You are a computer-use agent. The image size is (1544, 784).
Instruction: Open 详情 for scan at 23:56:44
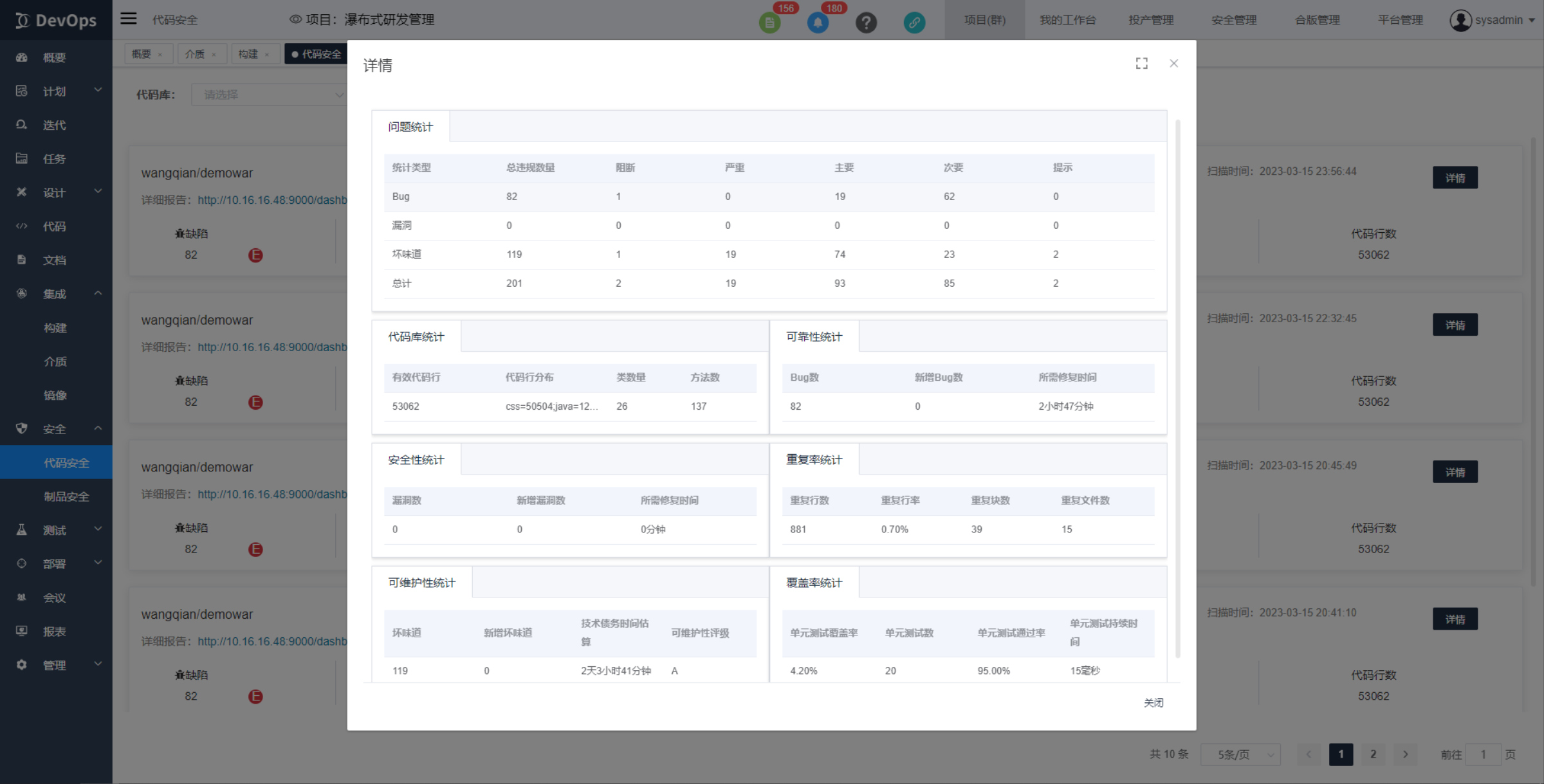coord(1455,178)
